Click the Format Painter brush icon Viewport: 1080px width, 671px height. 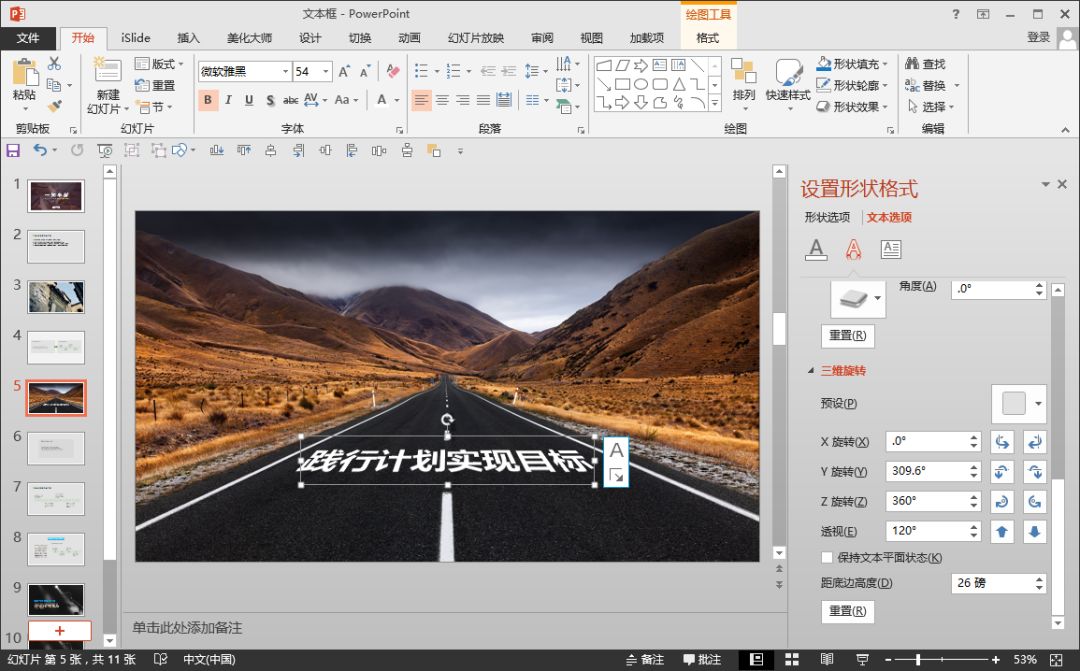point(55,106)
